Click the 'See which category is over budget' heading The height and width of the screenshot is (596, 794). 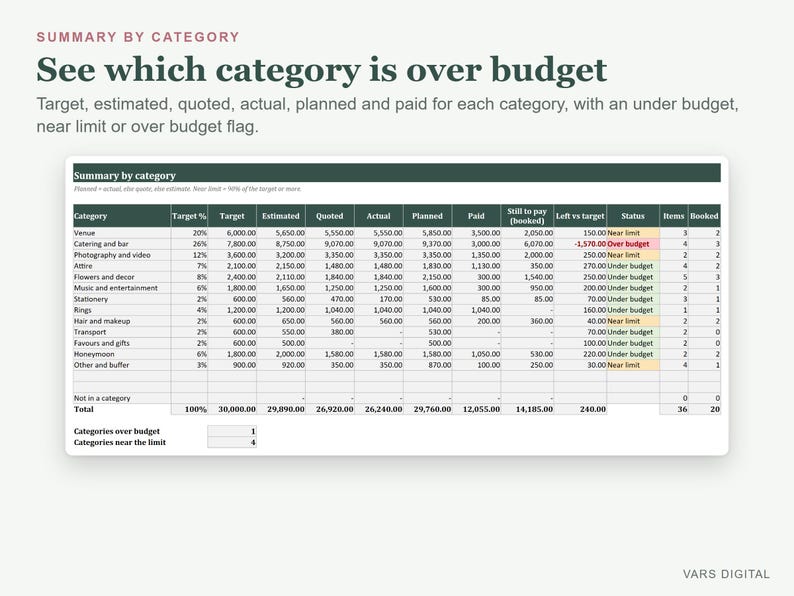tap(322, 69)
